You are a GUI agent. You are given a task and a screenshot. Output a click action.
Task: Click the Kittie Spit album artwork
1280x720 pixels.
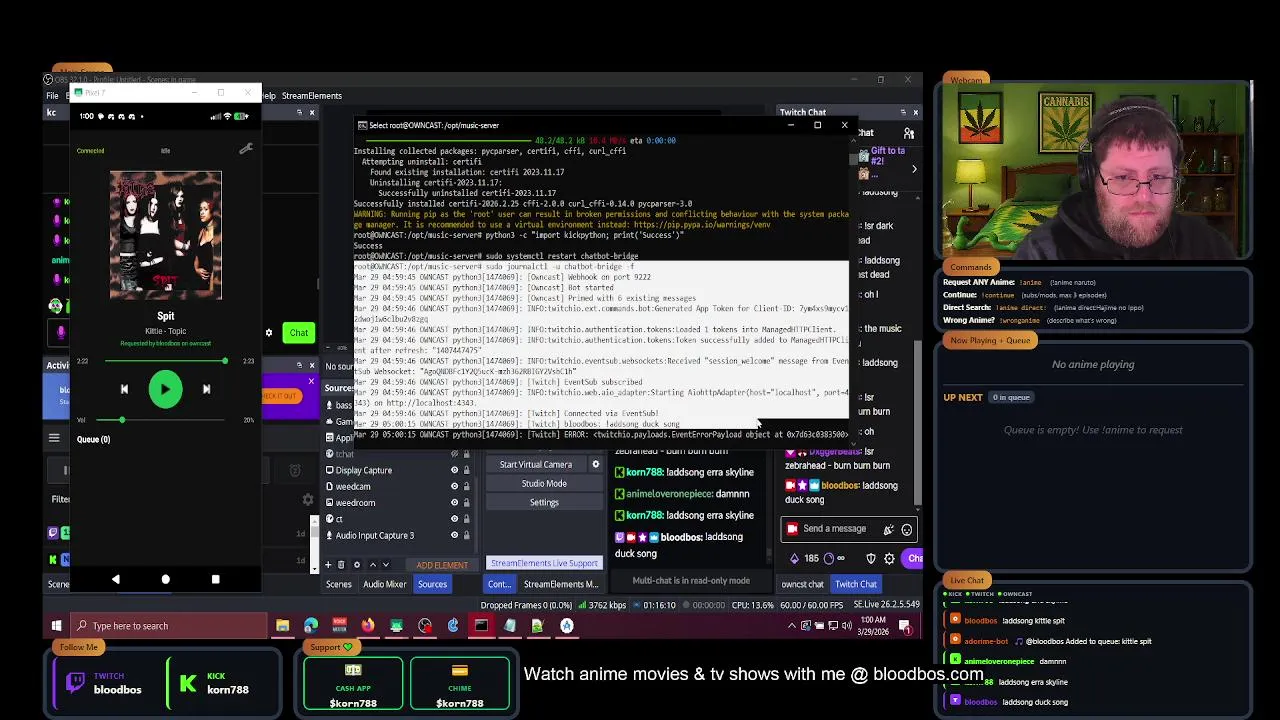(x=166, y=235)
